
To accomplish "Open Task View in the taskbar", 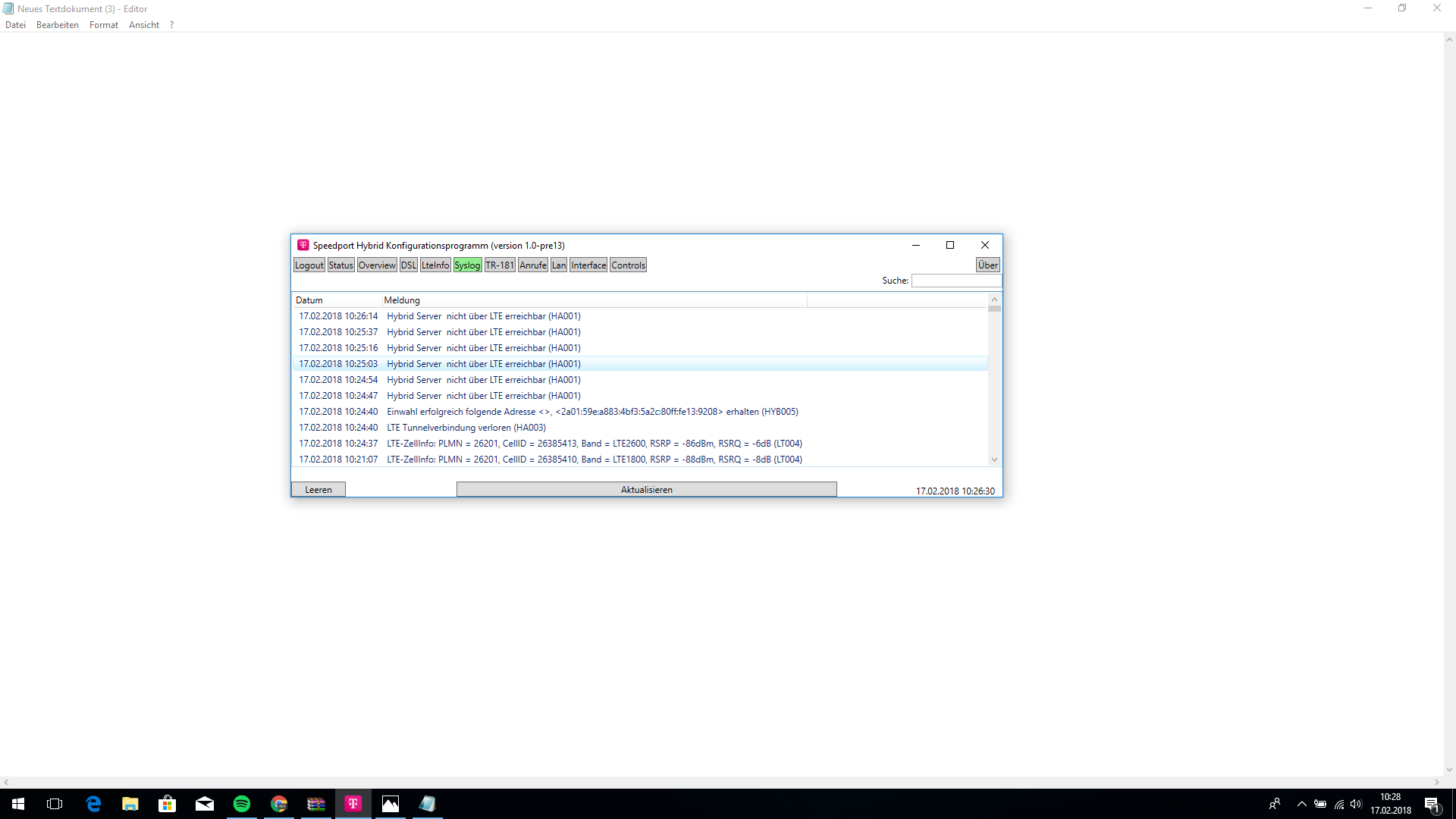I will 55,804.
